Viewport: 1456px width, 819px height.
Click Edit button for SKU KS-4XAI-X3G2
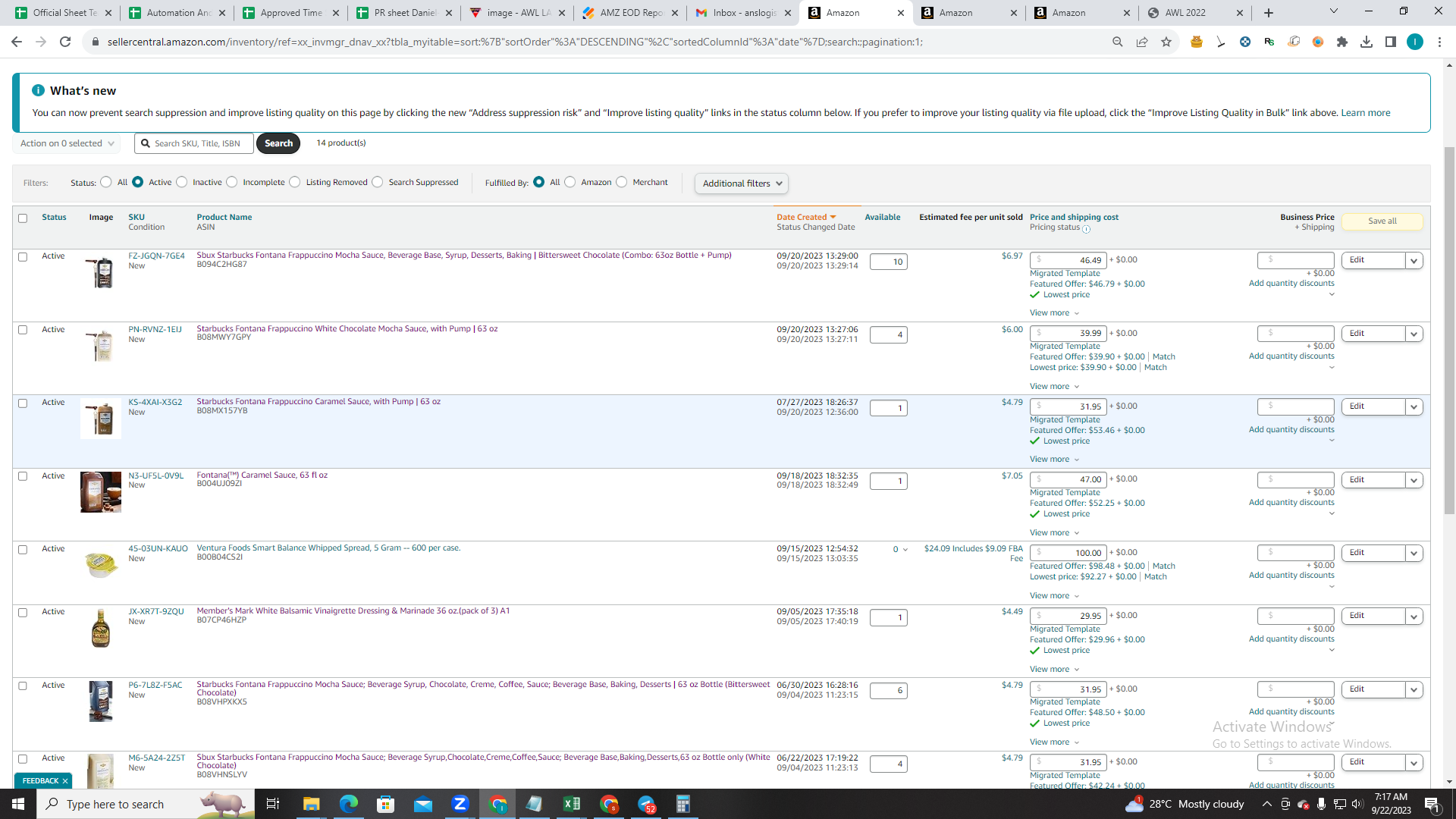1373,407
